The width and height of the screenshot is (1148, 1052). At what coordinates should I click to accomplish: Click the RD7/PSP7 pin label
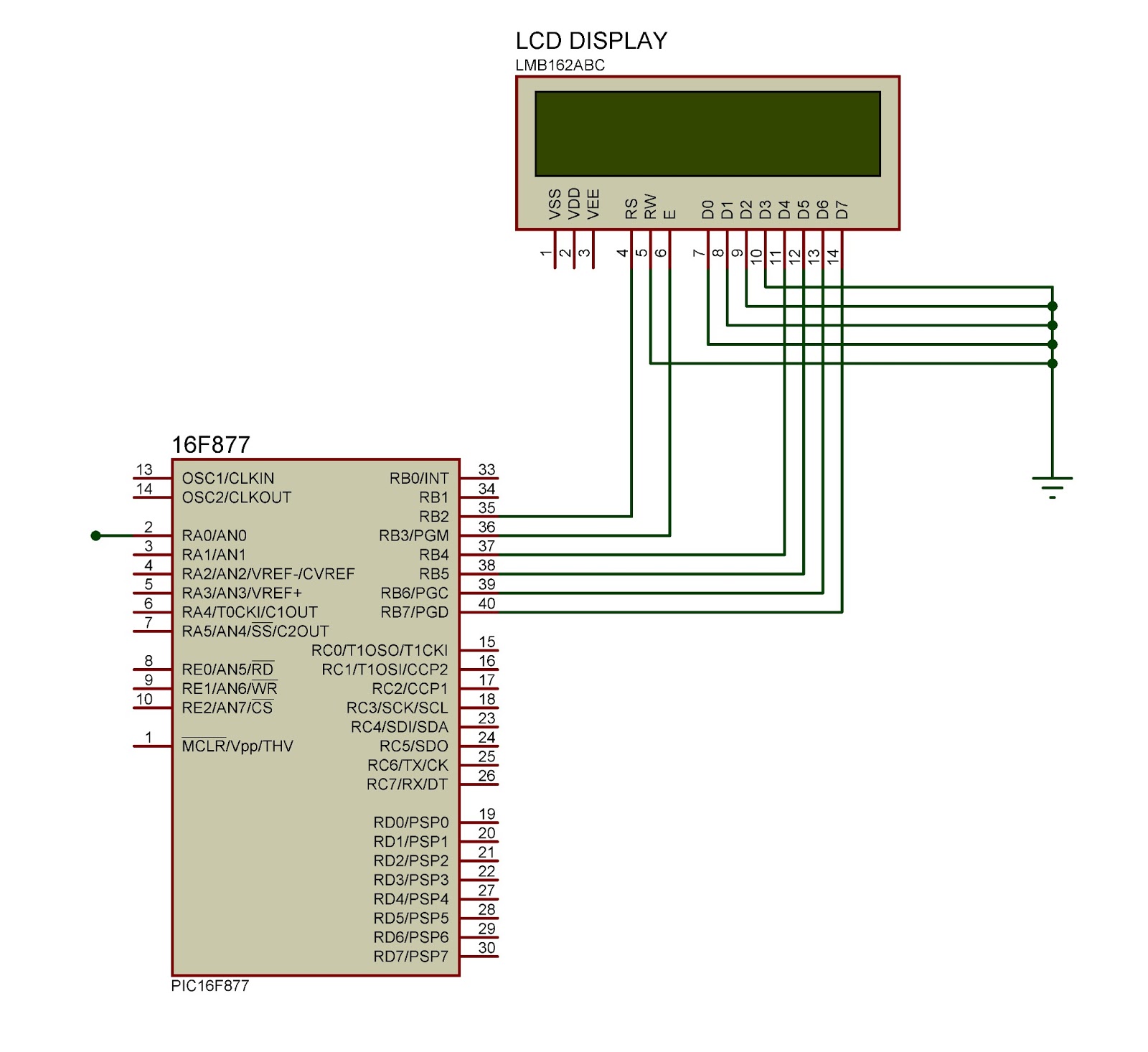tap(411, 957)
